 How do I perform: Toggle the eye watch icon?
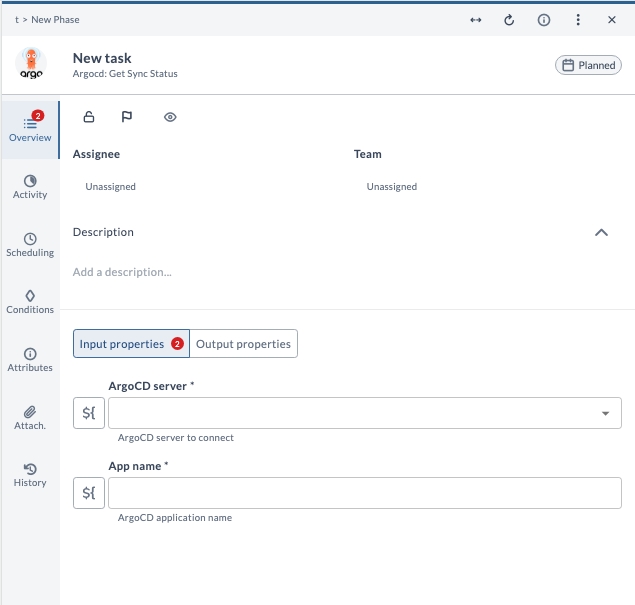tap(170, 117)
